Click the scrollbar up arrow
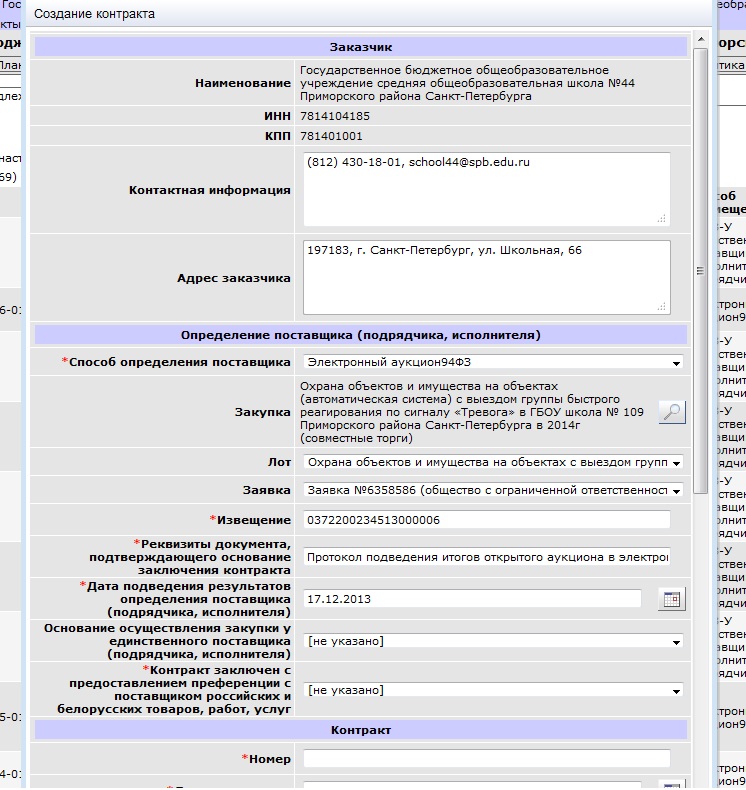 (701, 39)
